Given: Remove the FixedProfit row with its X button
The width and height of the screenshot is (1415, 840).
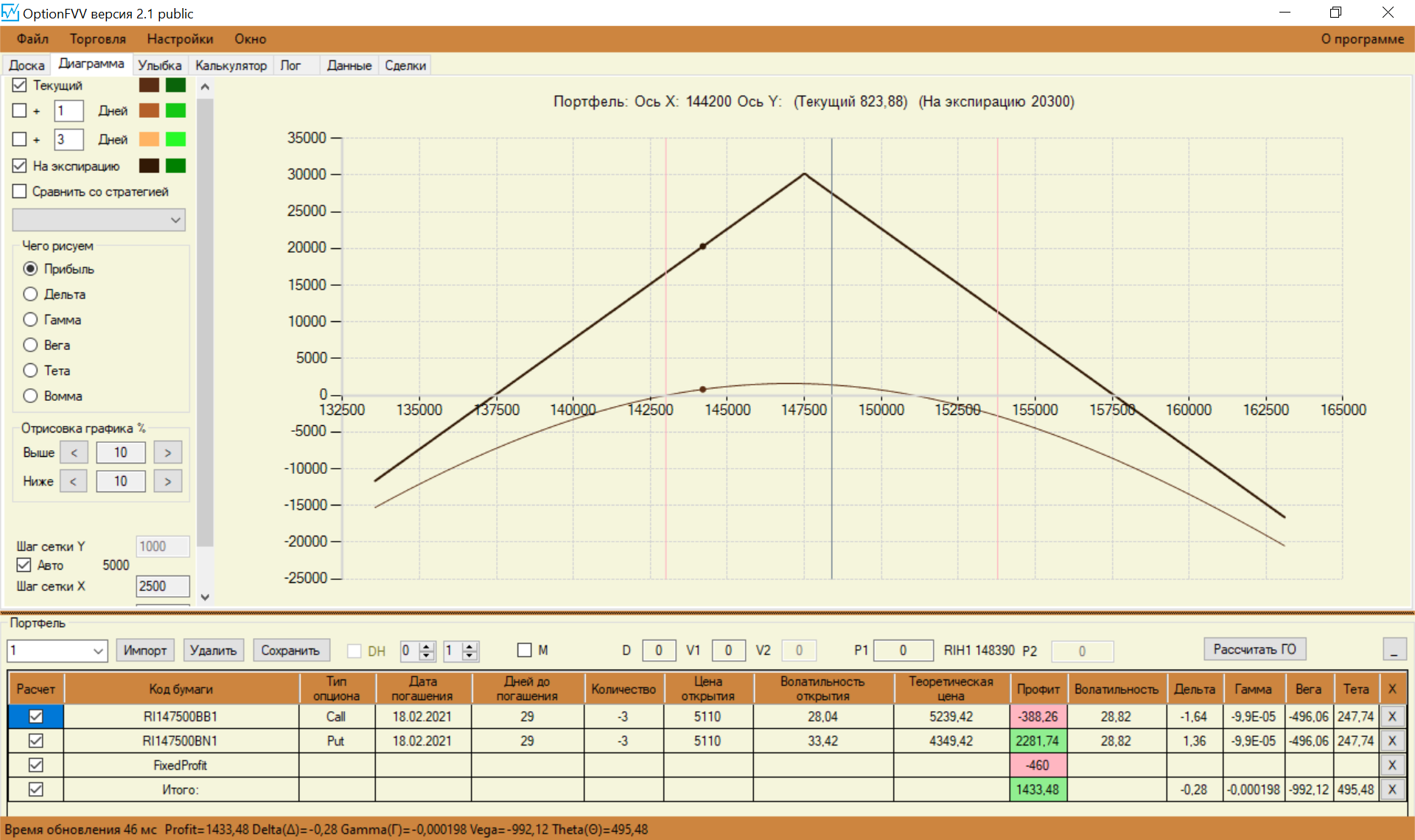Looking at the screenshot, I should click(x=1391, y=765).
